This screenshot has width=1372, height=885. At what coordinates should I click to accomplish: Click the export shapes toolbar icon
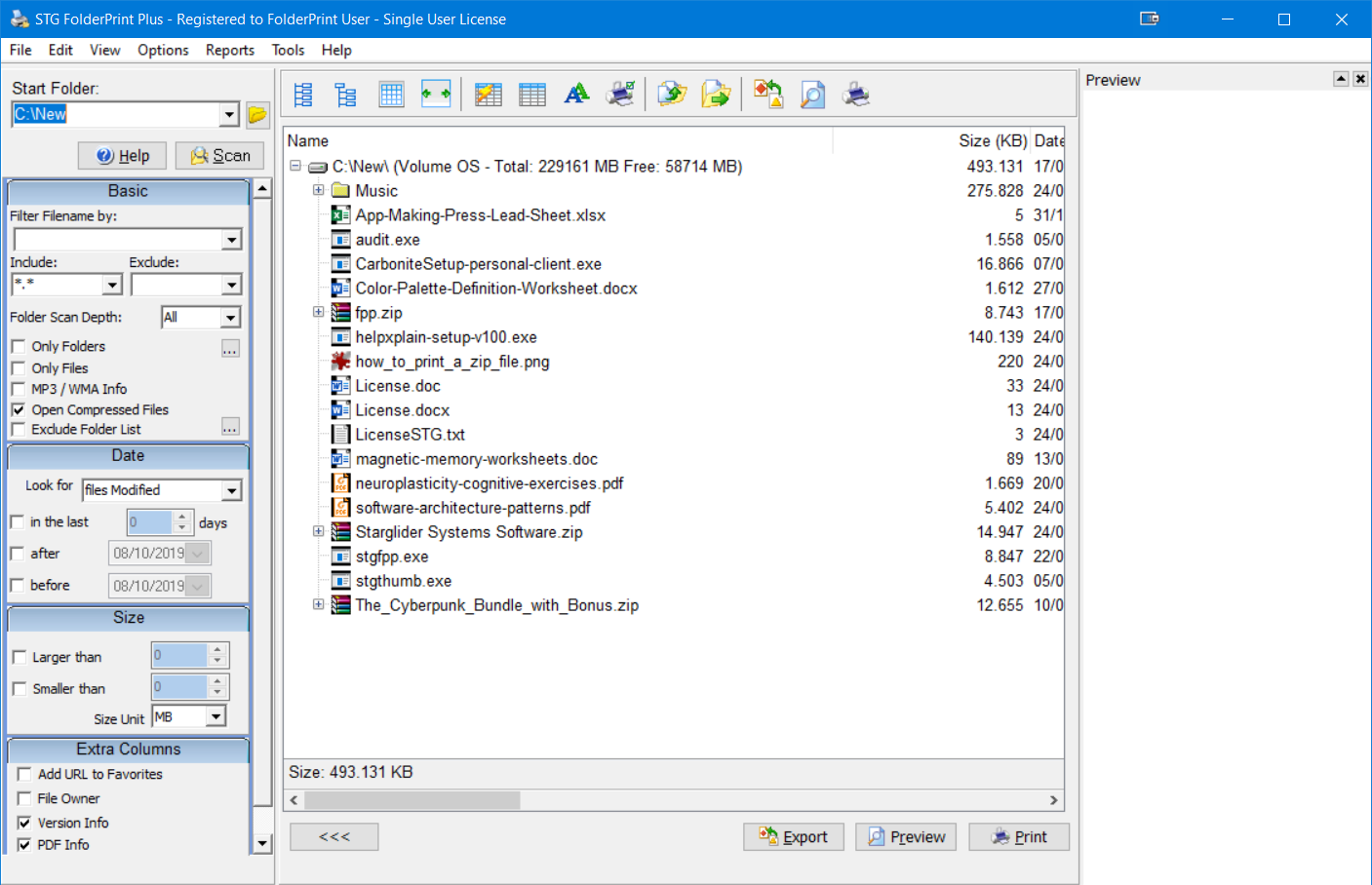767,94
